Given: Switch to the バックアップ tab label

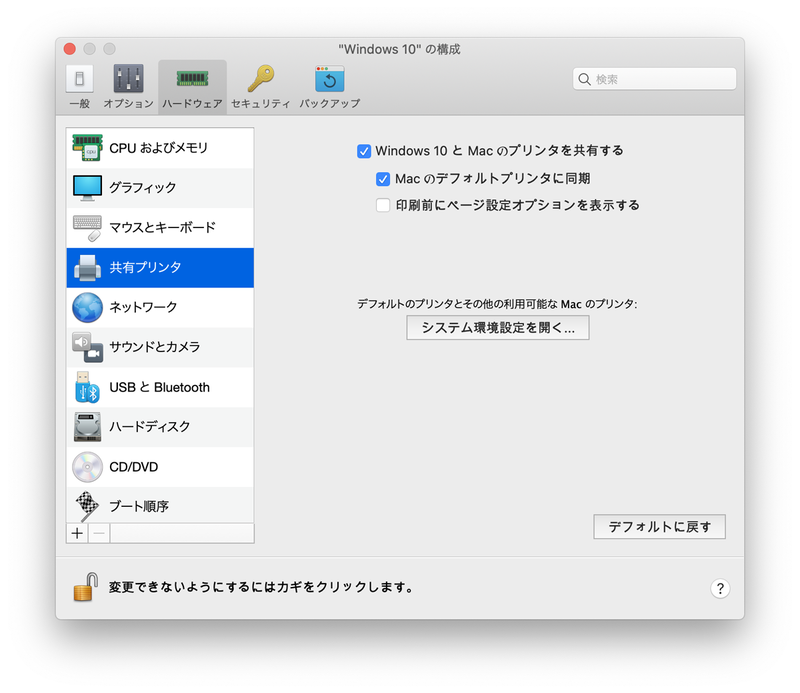Looking at the screenshot, I should click(330, 104).
